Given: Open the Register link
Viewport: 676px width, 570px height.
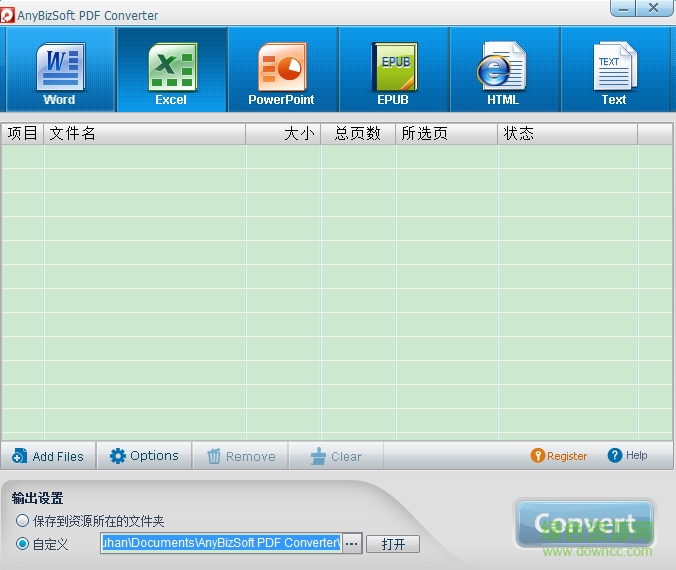Looking at the screenshot, I should coord(559,456).
